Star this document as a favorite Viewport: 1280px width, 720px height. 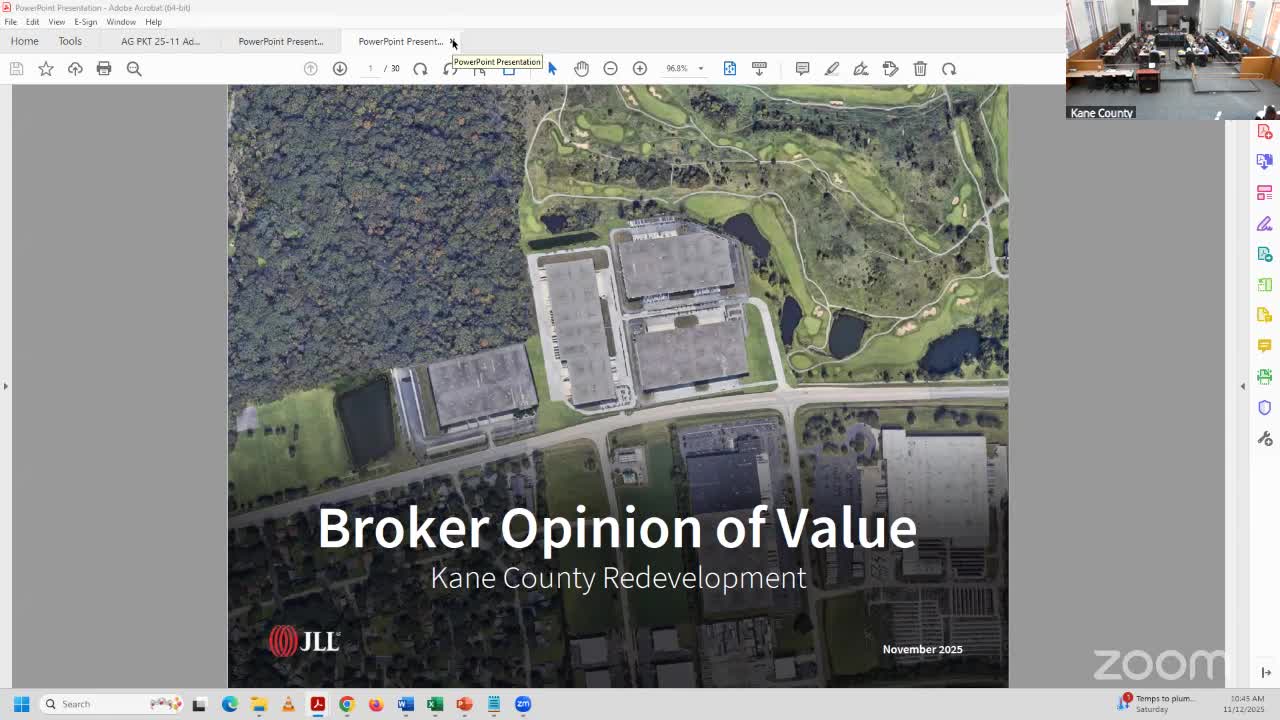[x=46, y=68]
